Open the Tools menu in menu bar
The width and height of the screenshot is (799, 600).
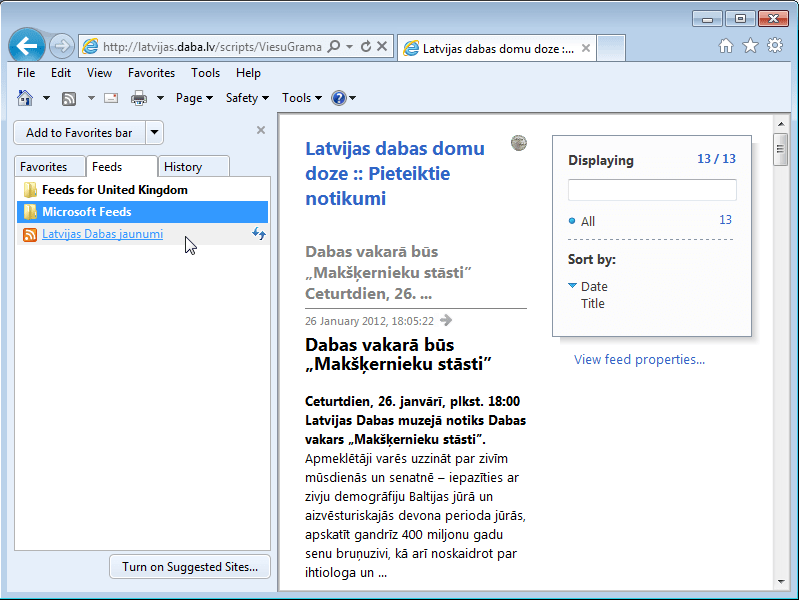[205, 73]
